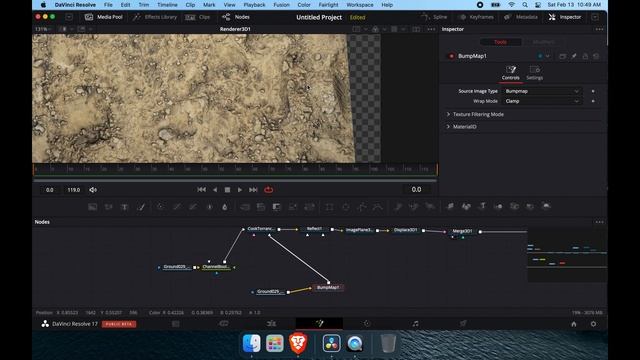
Task: Add a Text 3D tool from toolbar
Action: (x=482, y=206)
